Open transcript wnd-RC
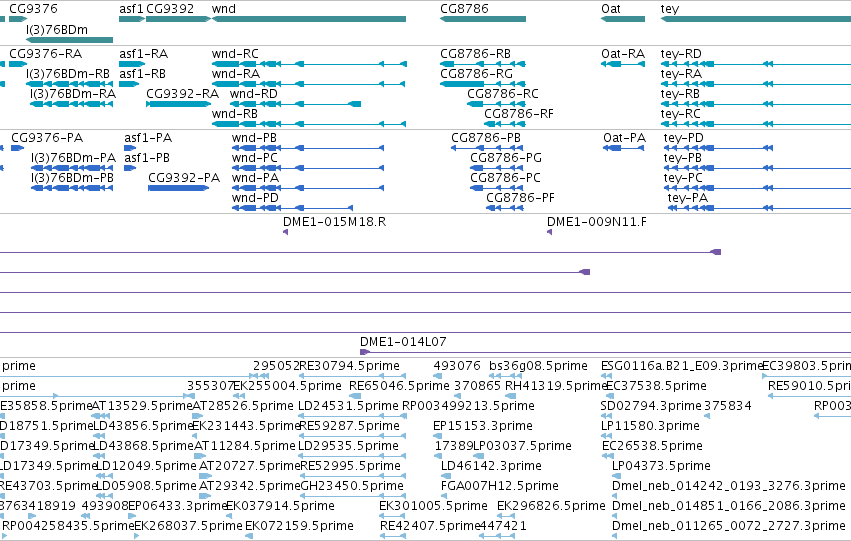 (x=235, y=54)
